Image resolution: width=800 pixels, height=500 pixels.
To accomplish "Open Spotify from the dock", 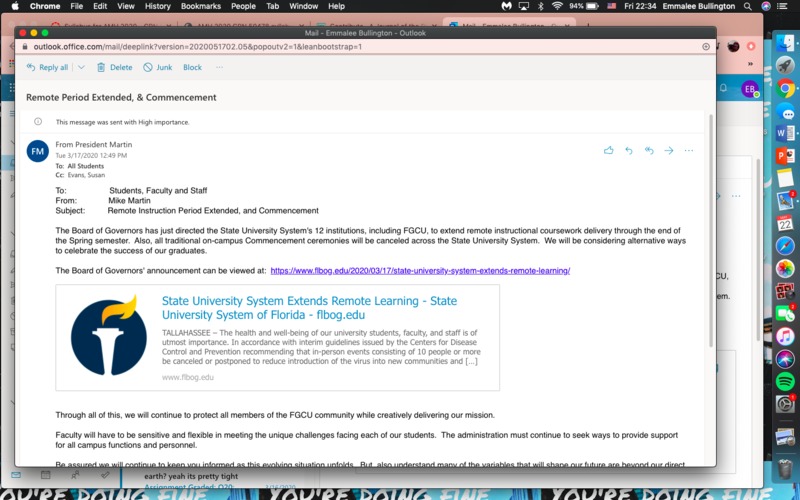I will [785, 381].
